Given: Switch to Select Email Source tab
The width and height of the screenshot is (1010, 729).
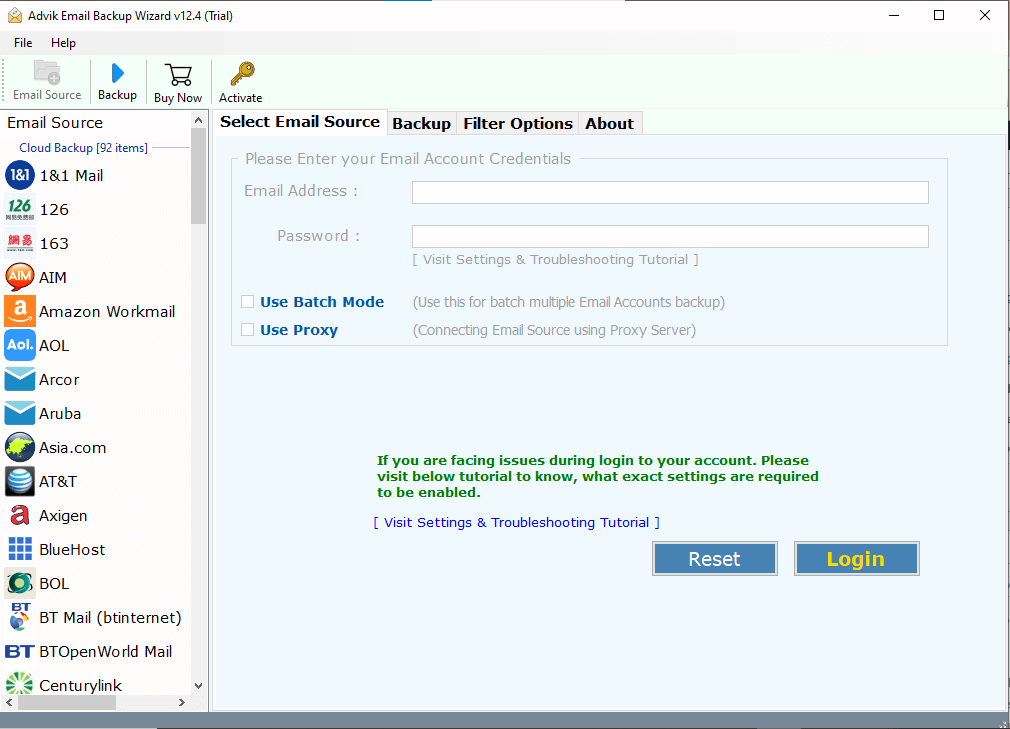Looking at the screenshot, I should (x=300, y=122).
